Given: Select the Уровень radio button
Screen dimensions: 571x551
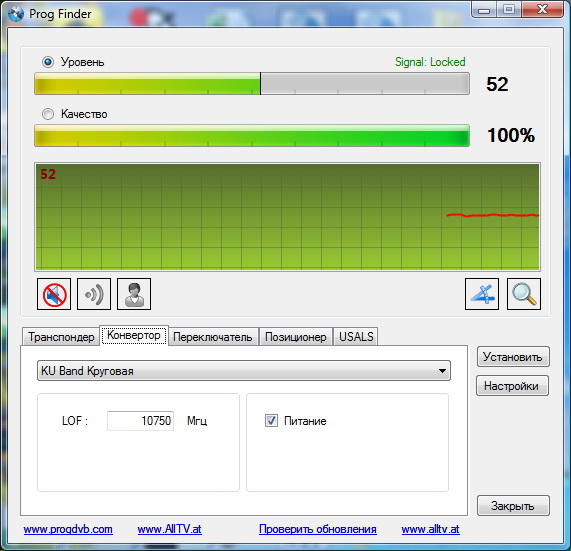Looking at the screenshot, I should tap(48, 62).
